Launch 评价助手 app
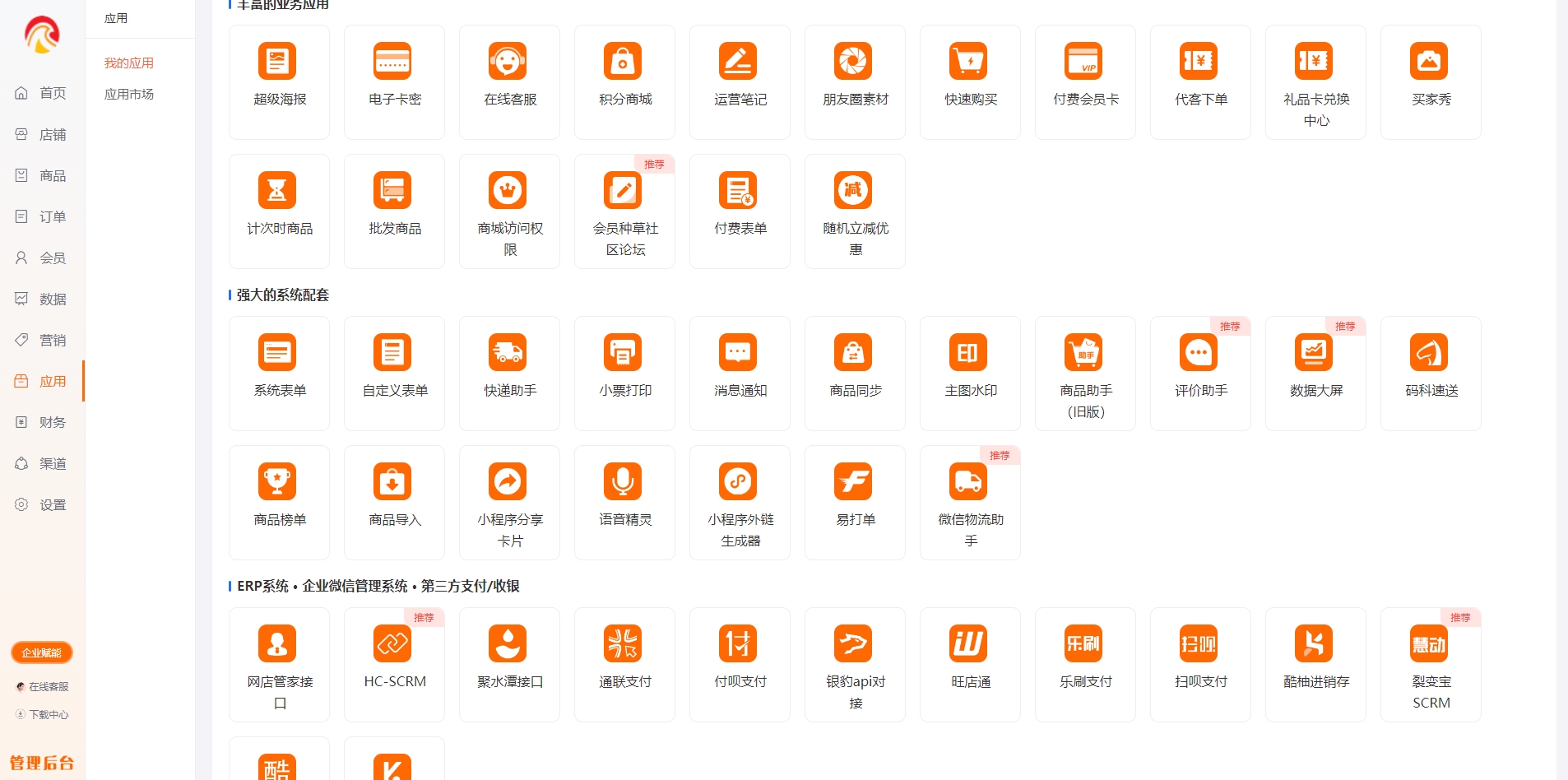Viewport: 1568px width, 780px height. 1200,374
